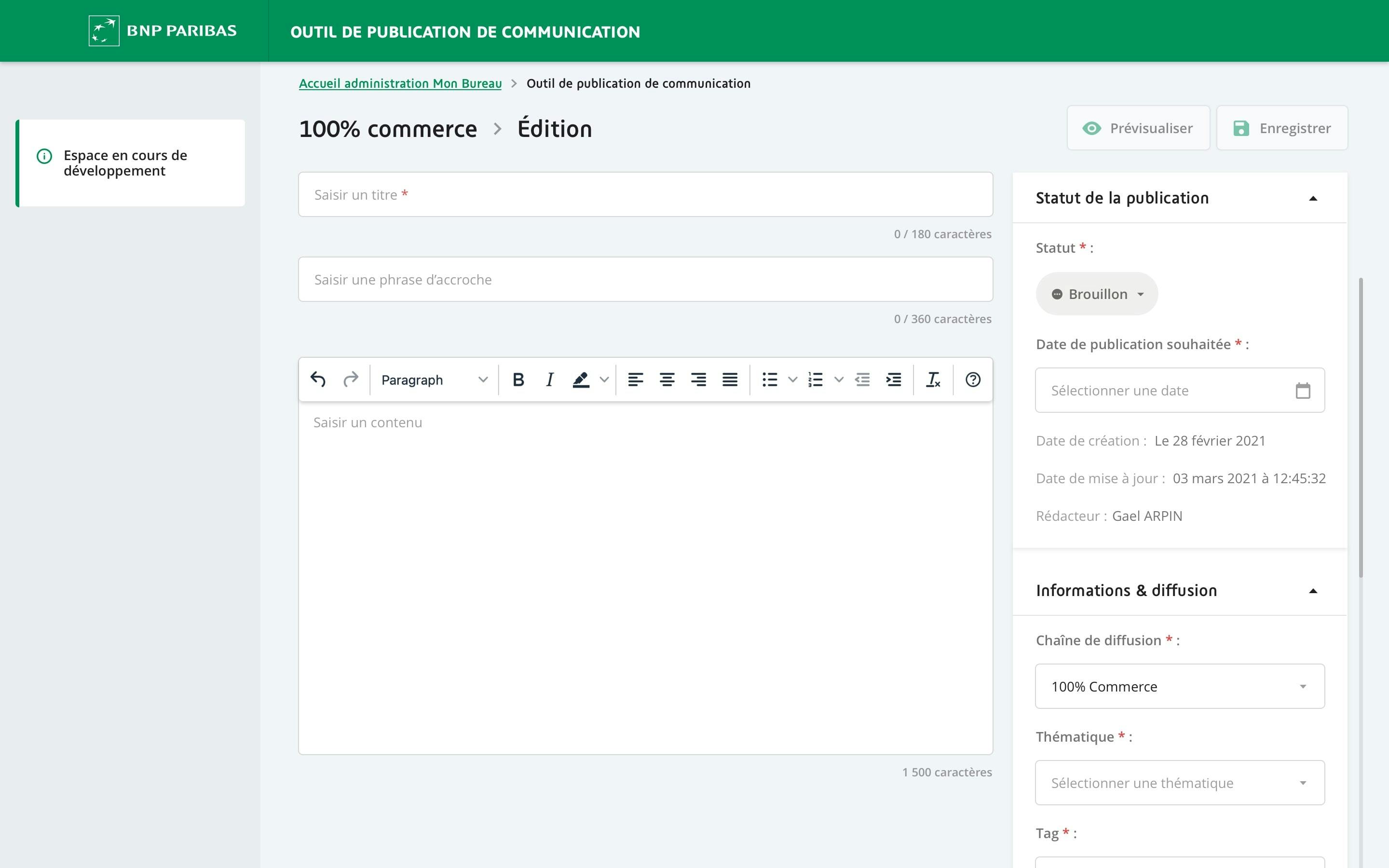Click Accueil administration Mon Bureau link

coord(401,83)
